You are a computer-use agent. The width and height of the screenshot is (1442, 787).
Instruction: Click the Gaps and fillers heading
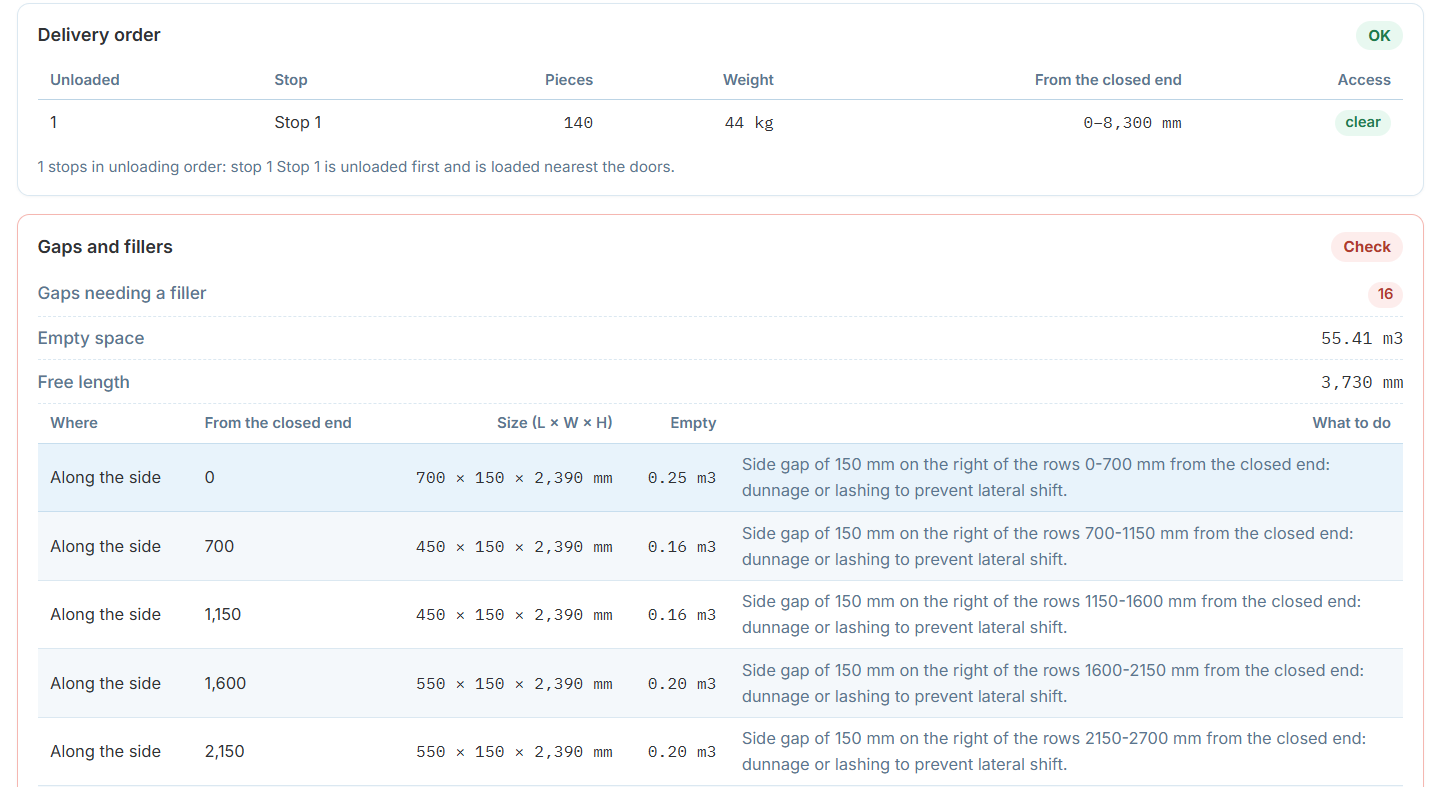[x=105, y=247]
